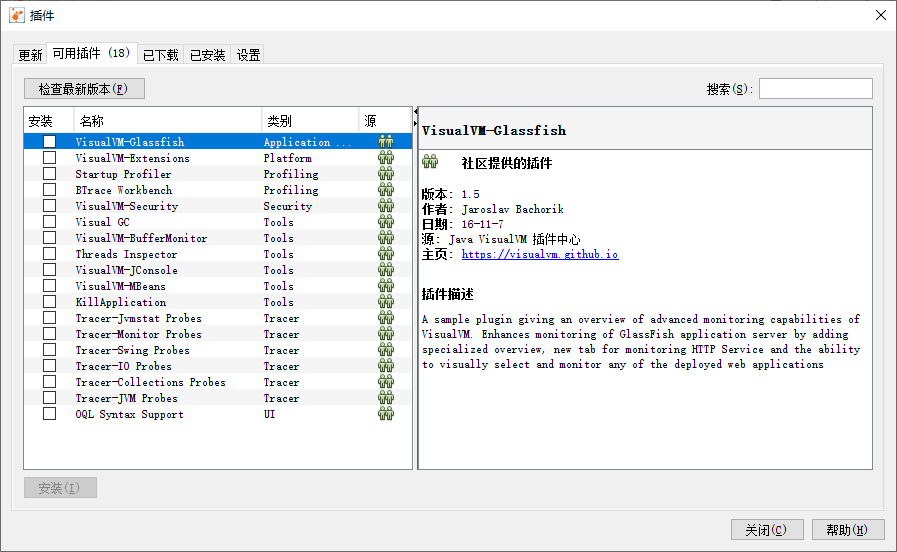Collapse details pane with splitter left arrow
Viewport: 897px width, 552px height.
tap(415, 112)
